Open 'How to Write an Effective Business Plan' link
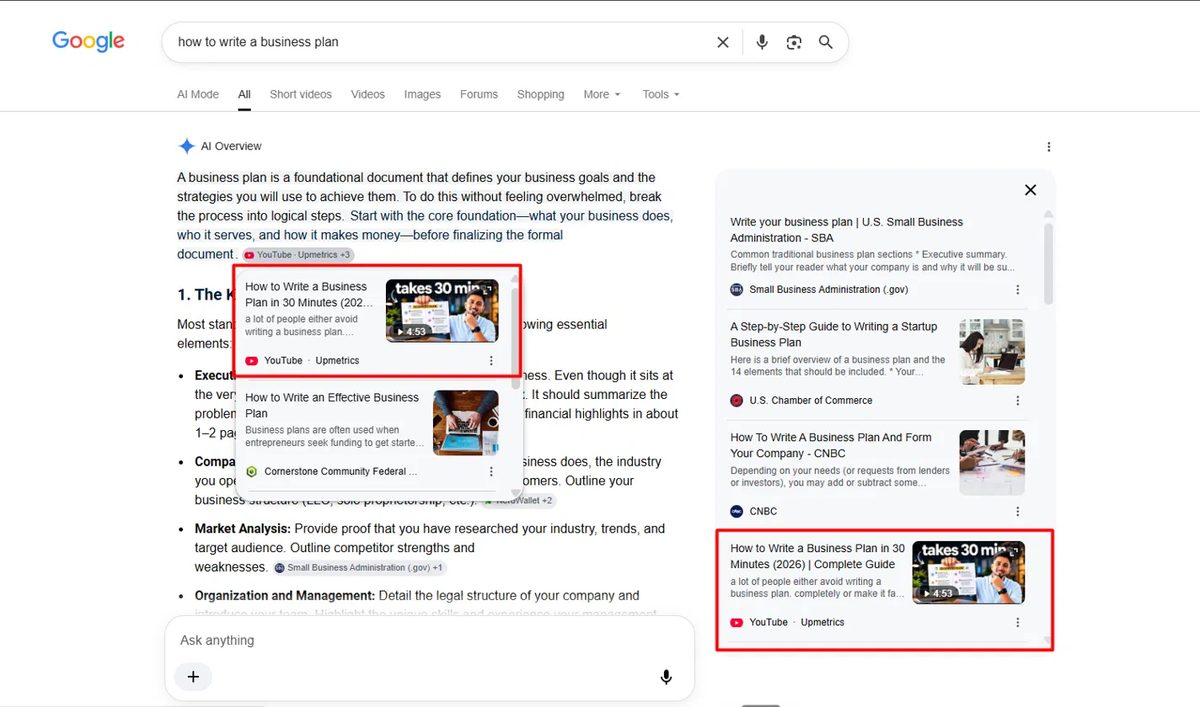1200x707 pixels. [332, 405]
